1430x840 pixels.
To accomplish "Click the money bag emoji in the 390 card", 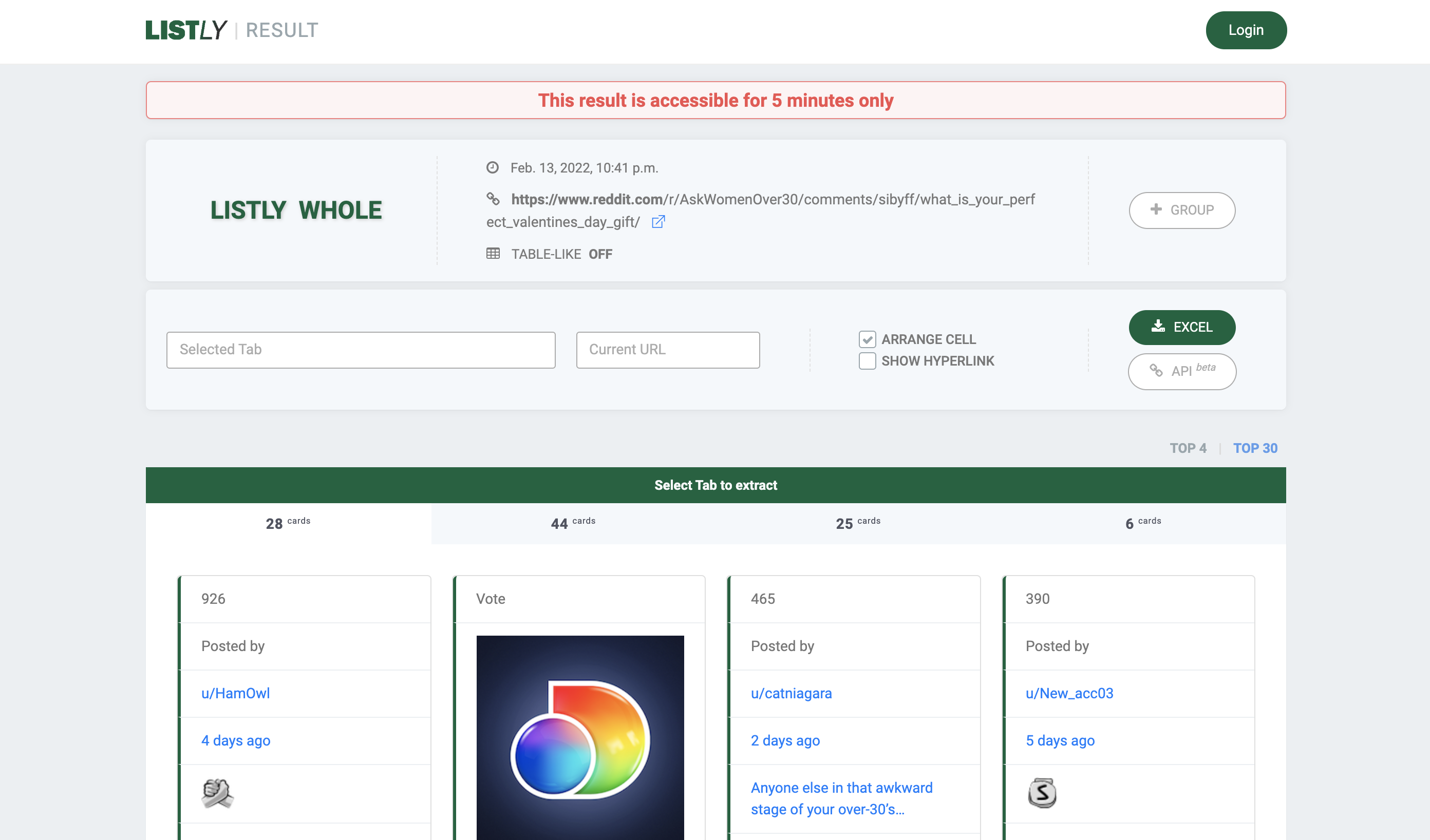I will (1042, 792).
